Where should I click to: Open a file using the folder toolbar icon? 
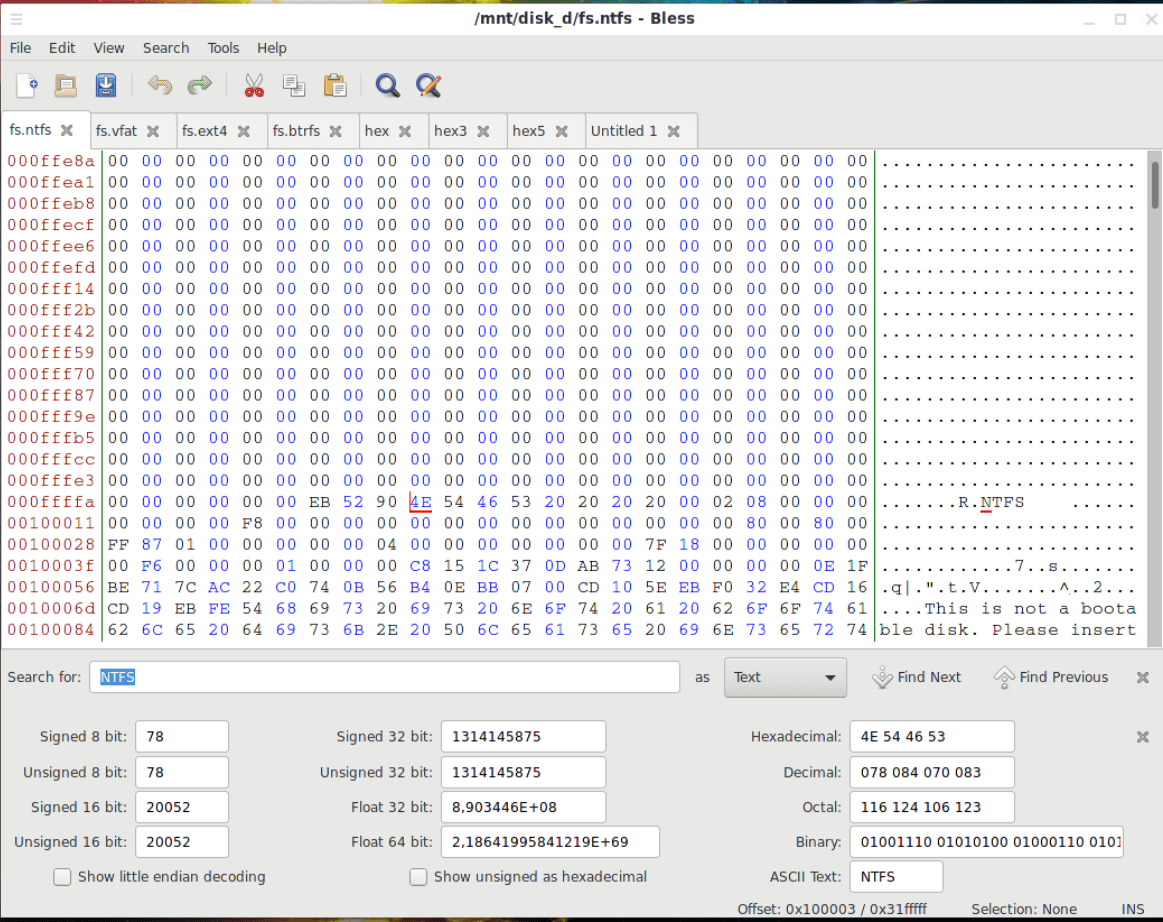66,85
